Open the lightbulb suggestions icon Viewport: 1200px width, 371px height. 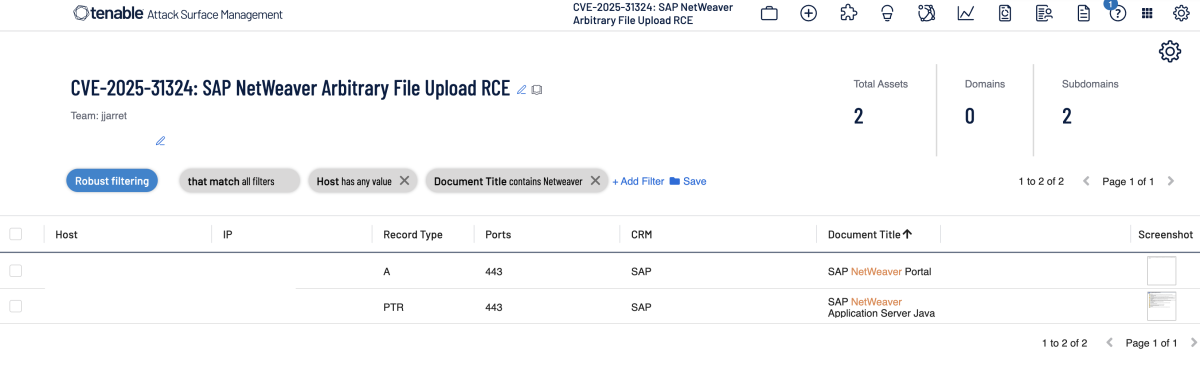tap(887, 14)
